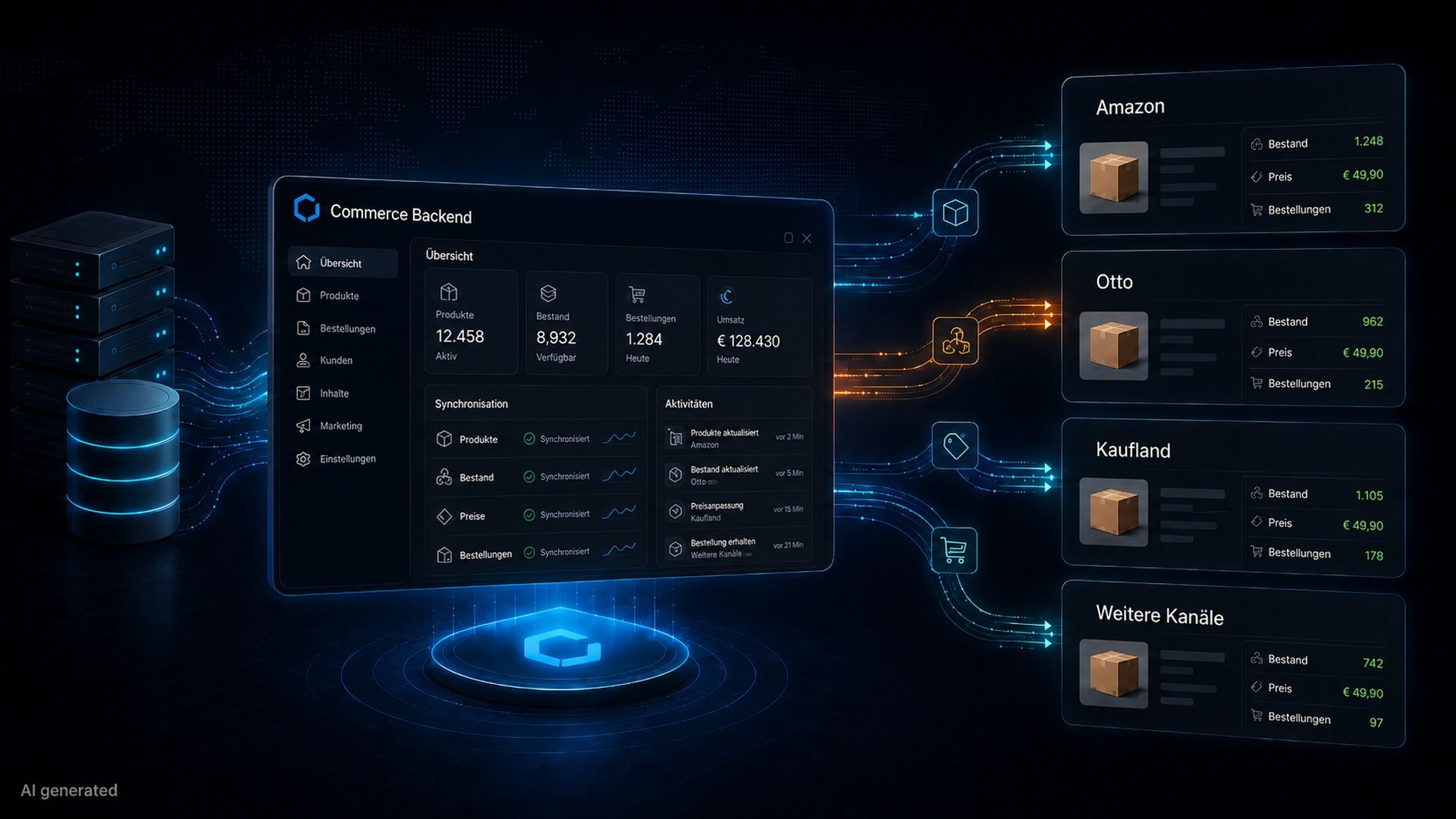Click the Produkte icon in Synchronisation
1456x819 pixels.
coord(444,438)
